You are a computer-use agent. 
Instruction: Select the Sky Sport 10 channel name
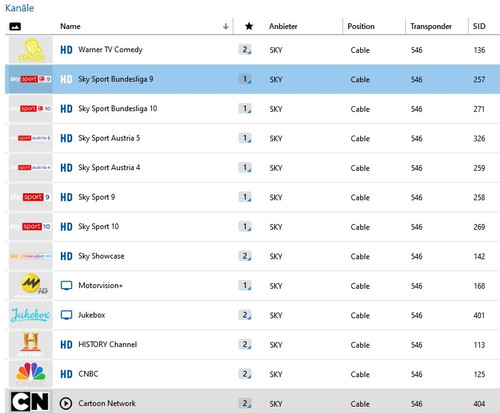(x=98, y=227)
